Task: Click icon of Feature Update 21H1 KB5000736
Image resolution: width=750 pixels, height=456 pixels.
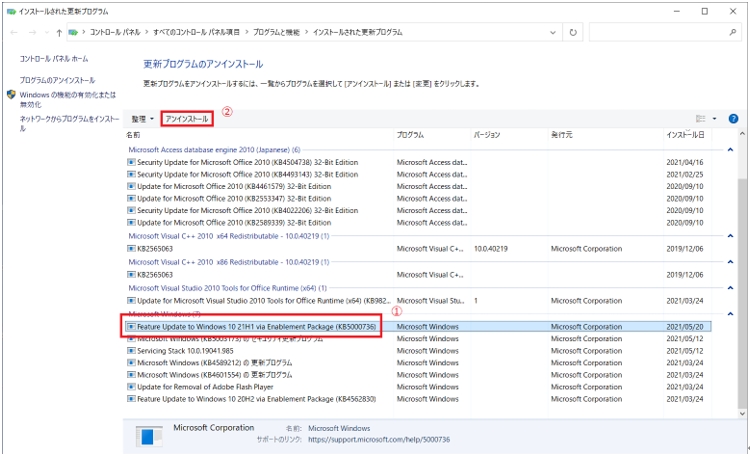Action: coord(131,327)
